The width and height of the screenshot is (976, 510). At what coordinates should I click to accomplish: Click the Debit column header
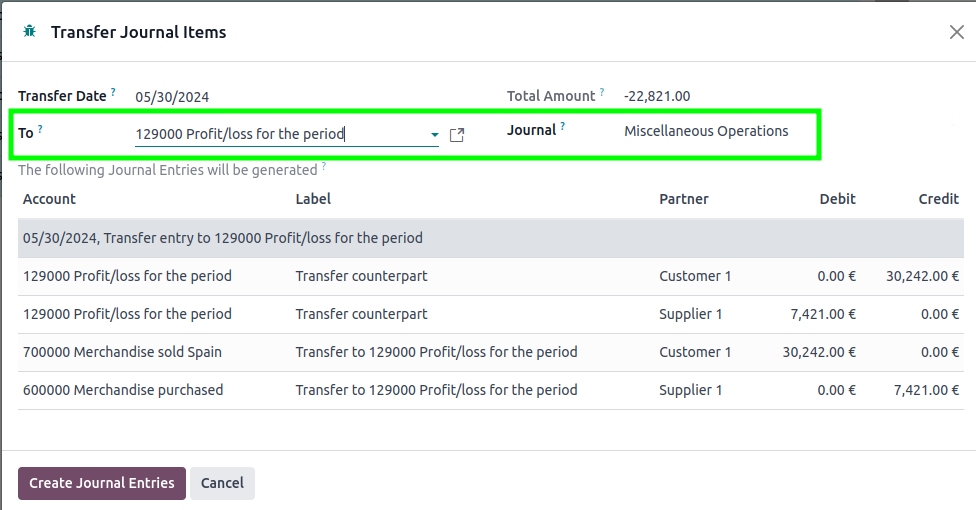(837, 199)
